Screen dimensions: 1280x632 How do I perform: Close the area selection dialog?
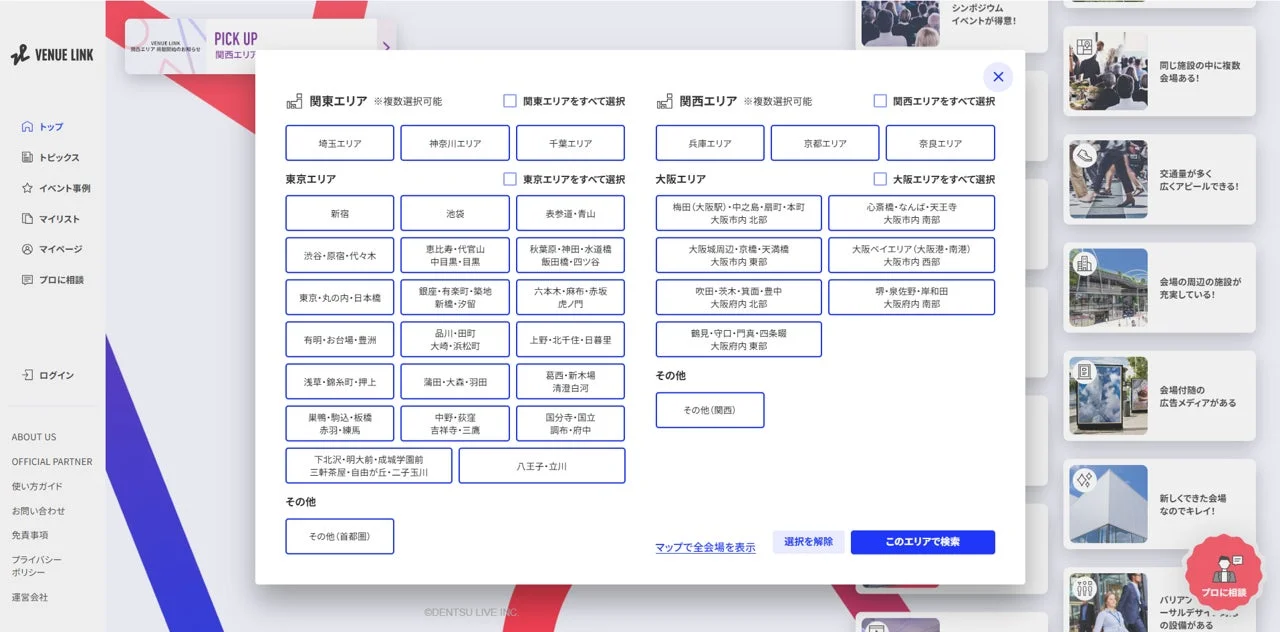[x=997, y=77]
